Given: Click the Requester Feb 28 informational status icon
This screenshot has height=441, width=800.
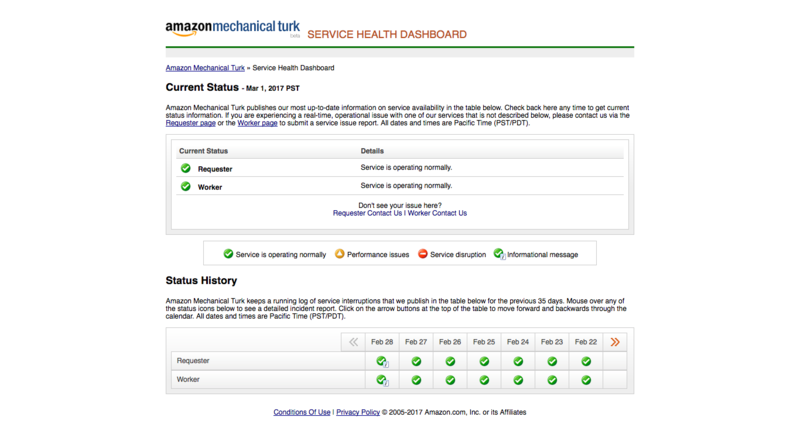Looking at the screenshot, I should (382, 361).
